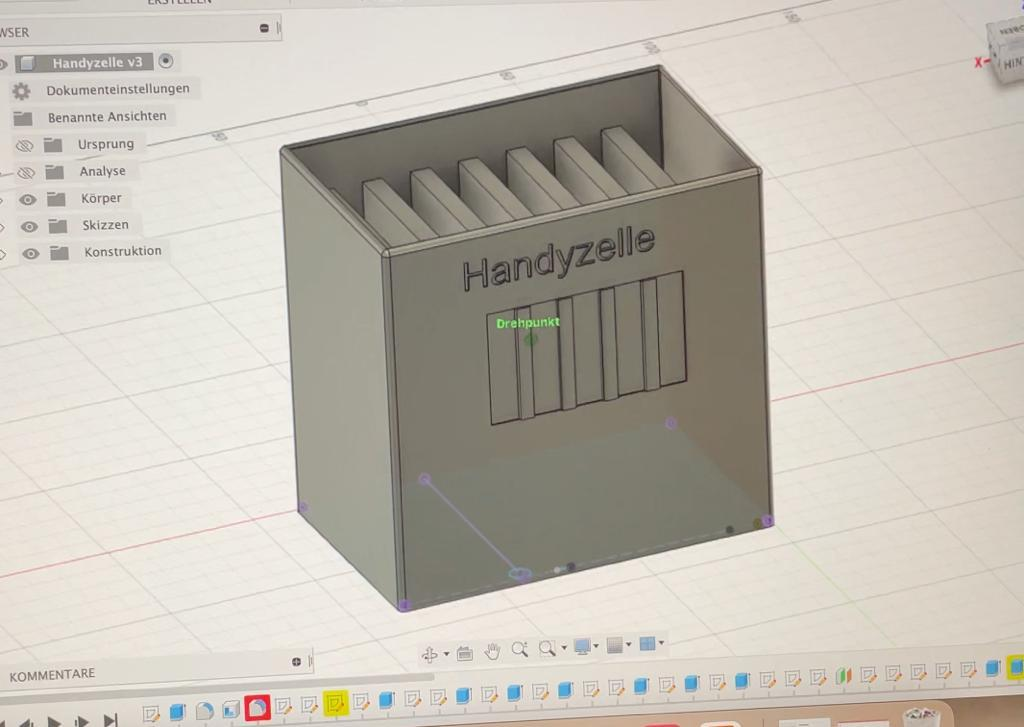Open the zoom options dropdown arrow
Screen dimensions: 1024x727
[564, 648]
